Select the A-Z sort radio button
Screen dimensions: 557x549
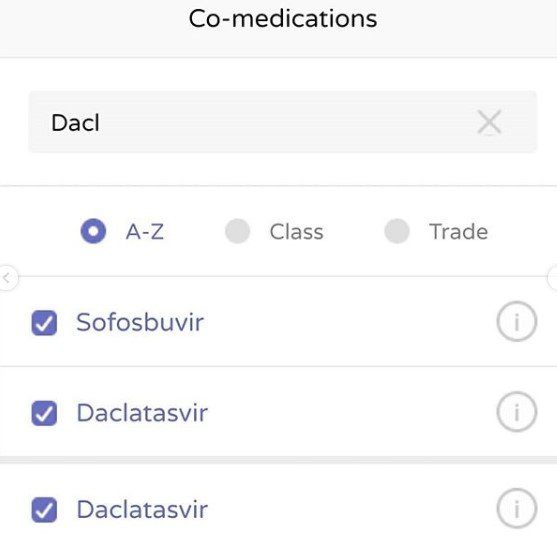tap(93, 231)
